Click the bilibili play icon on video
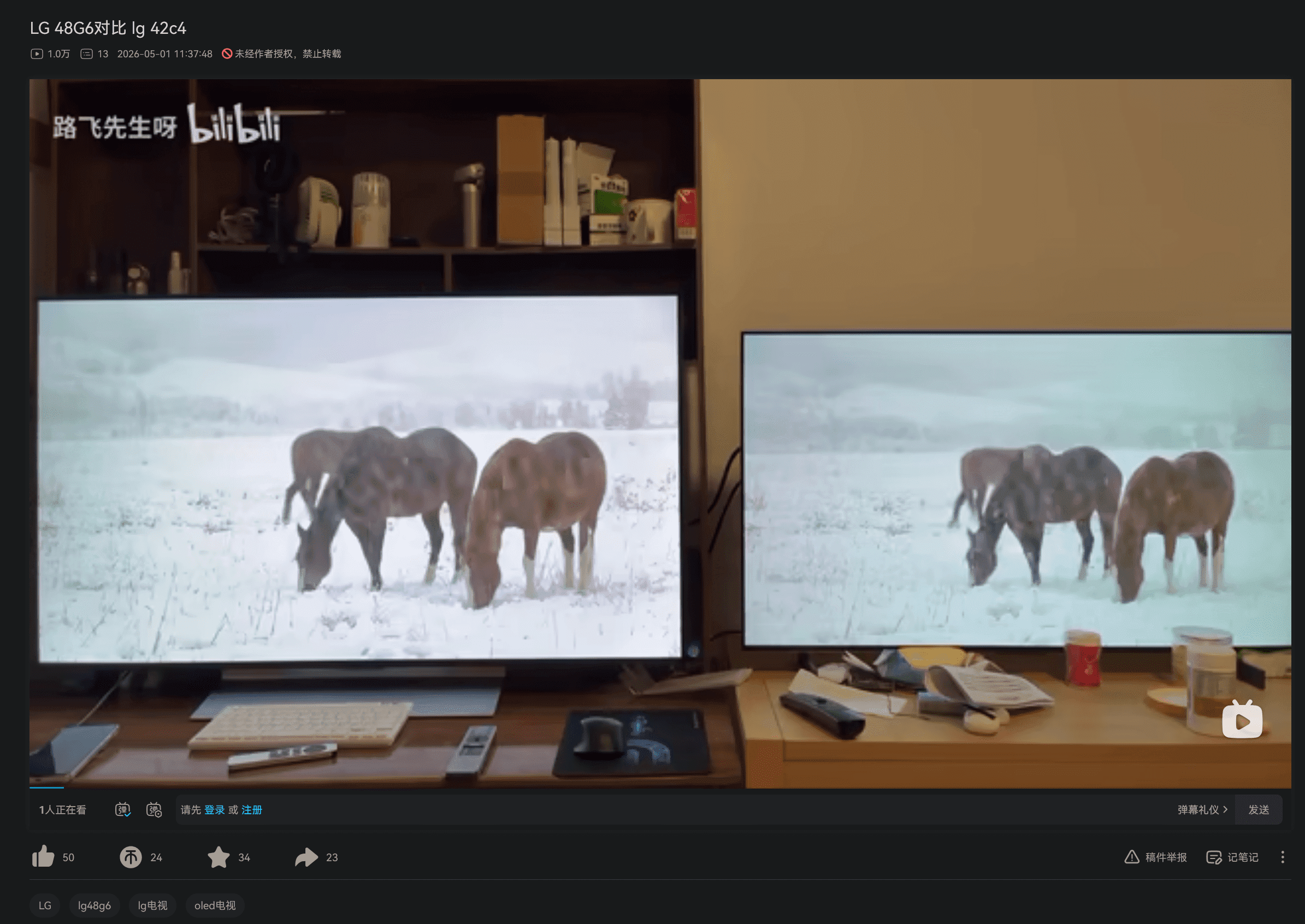 pyautogui.click(x=1242, y=720)
